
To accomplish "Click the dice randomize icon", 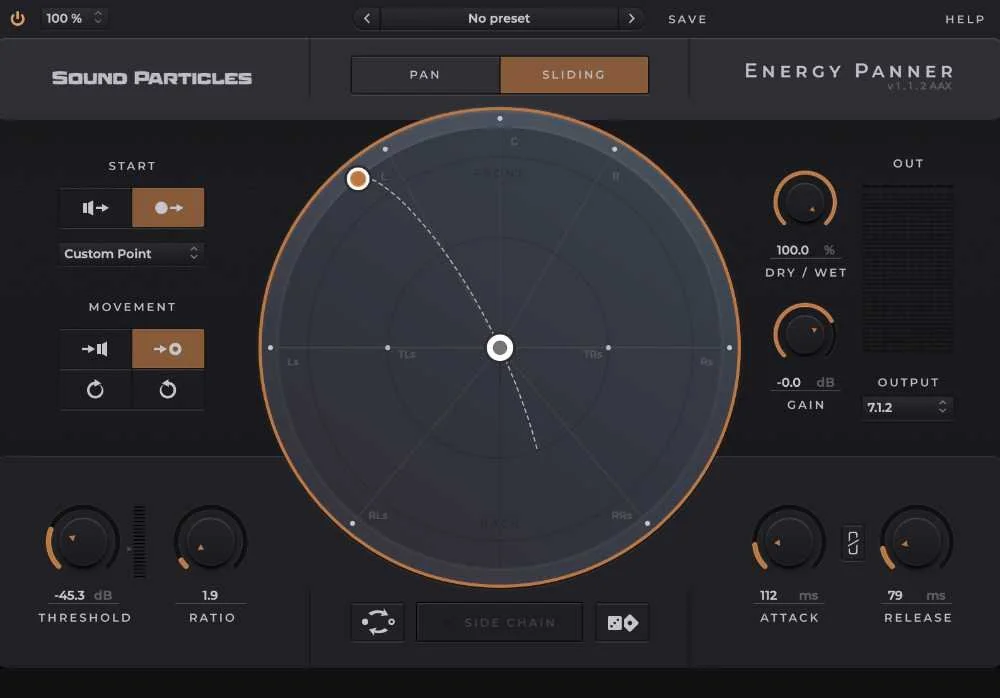I will click(622, 621).
